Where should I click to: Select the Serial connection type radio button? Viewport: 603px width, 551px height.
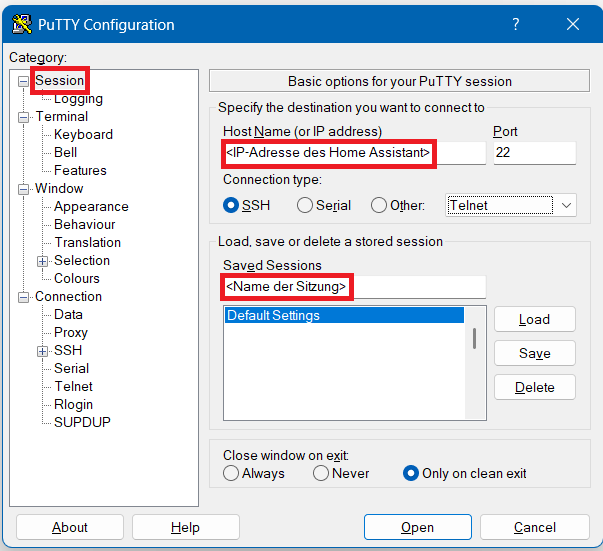coord(305,205)
